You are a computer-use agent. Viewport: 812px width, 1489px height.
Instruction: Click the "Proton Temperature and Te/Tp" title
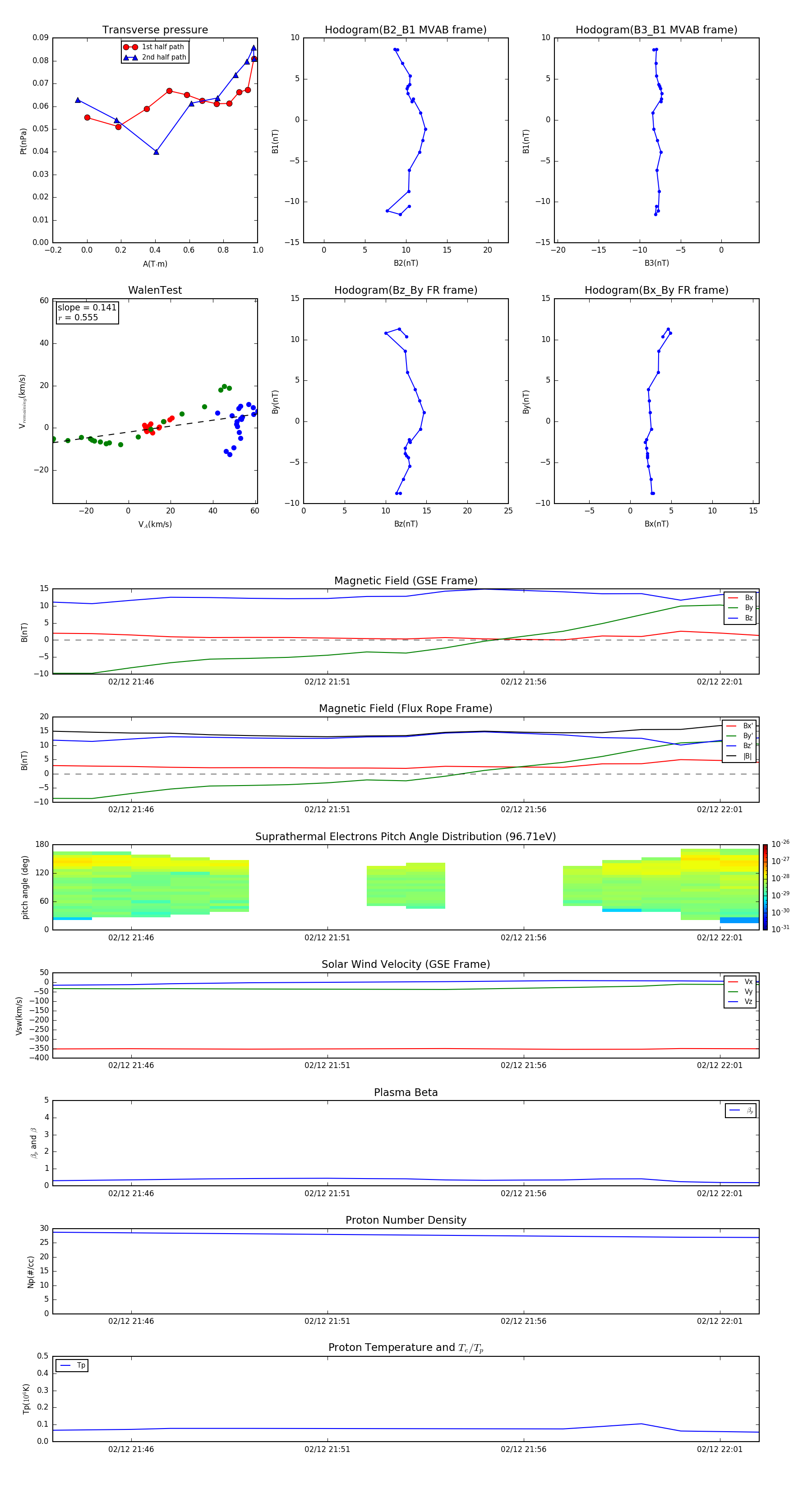[406, 1348]
